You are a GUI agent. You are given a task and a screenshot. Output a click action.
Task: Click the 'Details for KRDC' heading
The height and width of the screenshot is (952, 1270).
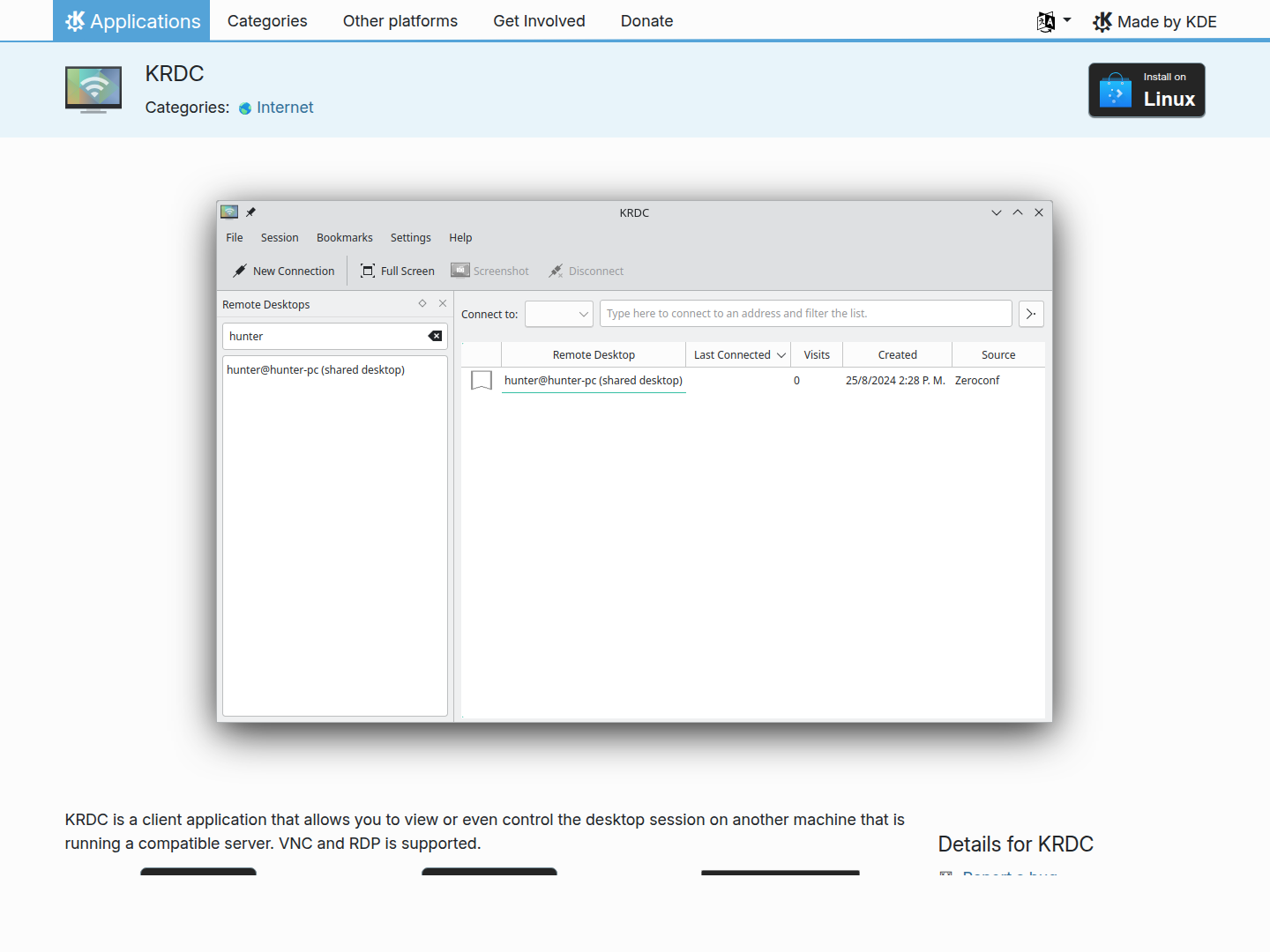coord(1016,844)
